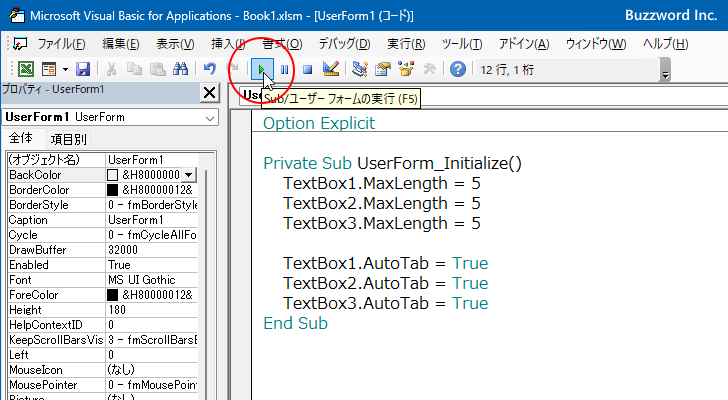
Task: Select the Caption property name
Action: 28,220
